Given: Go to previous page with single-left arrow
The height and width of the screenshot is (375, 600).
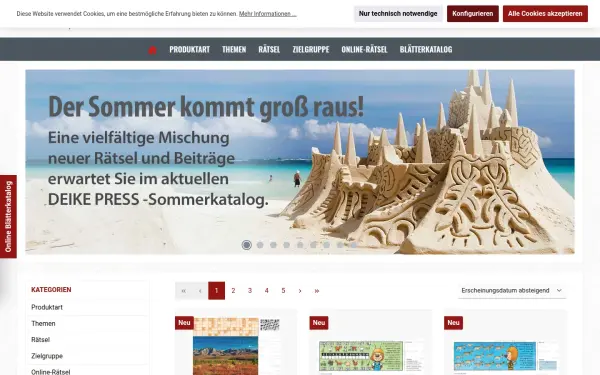Looking at the screenshot, I should pos(200,291).
